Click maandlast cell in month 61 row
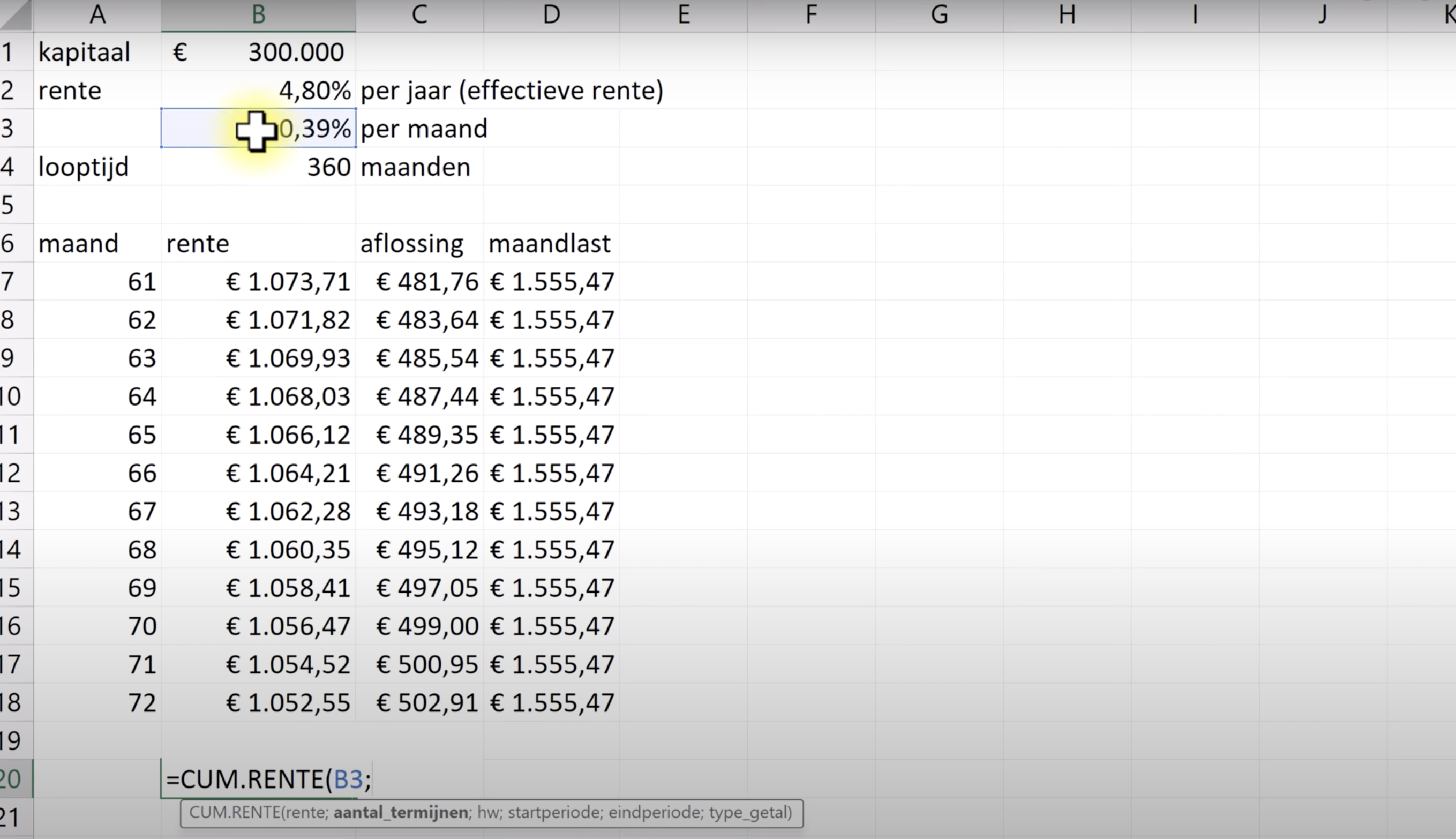The image size is (1456, 839). click(551, 281)
